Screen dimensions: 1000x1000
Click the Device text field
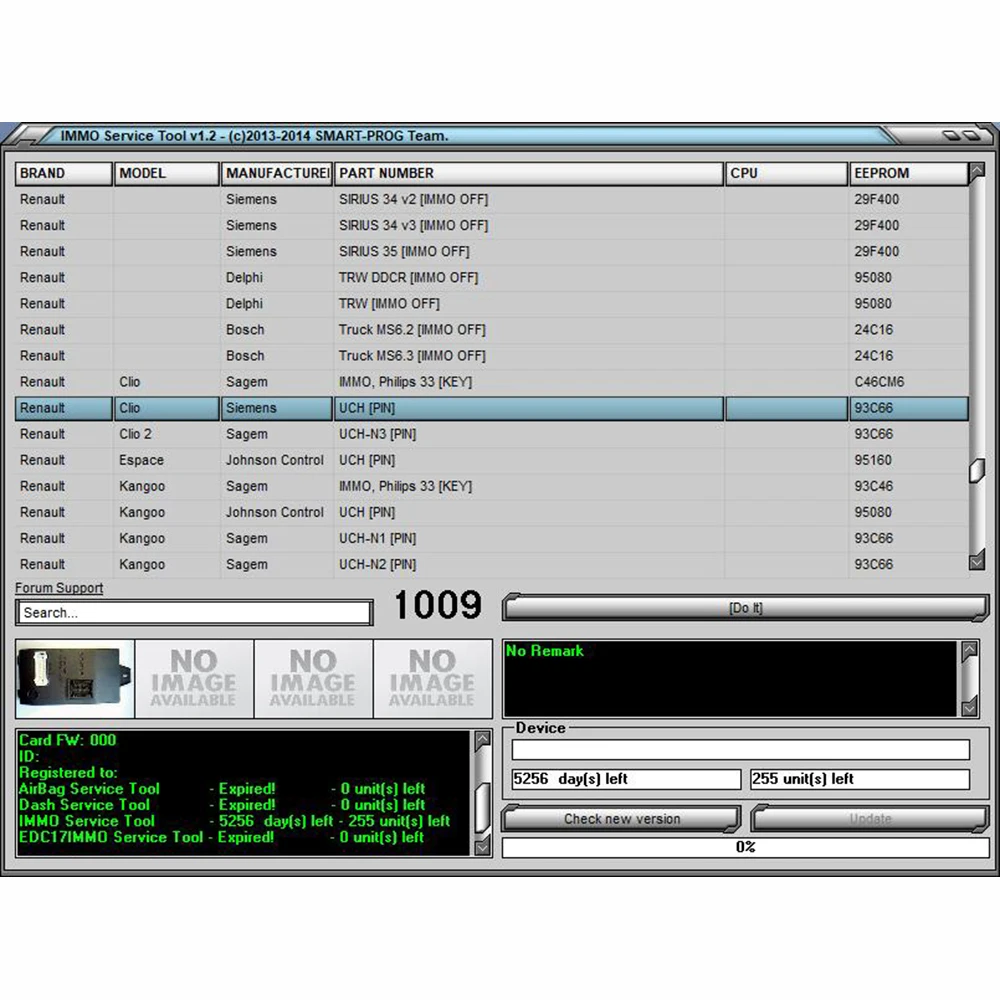click(x=740, y=749)
